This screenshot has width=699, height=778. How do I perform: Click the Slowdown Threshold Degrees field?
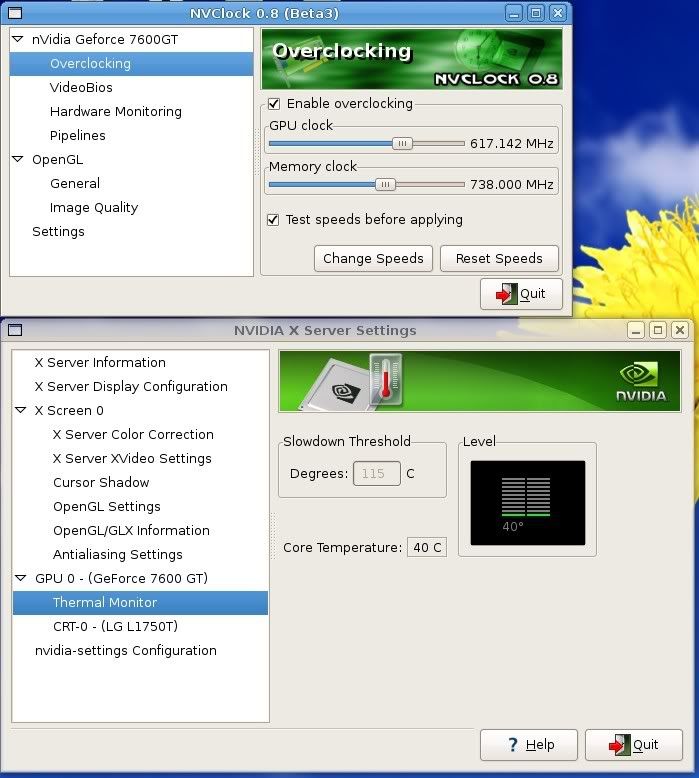pos(377,473)
